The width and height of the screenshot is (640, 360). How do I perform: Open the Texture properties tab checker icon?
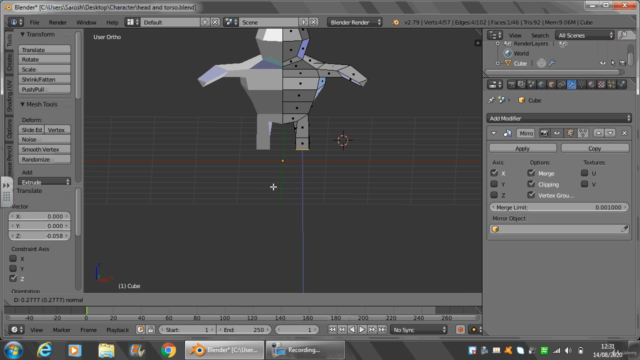pyautogui.click(x=601, y=84)
